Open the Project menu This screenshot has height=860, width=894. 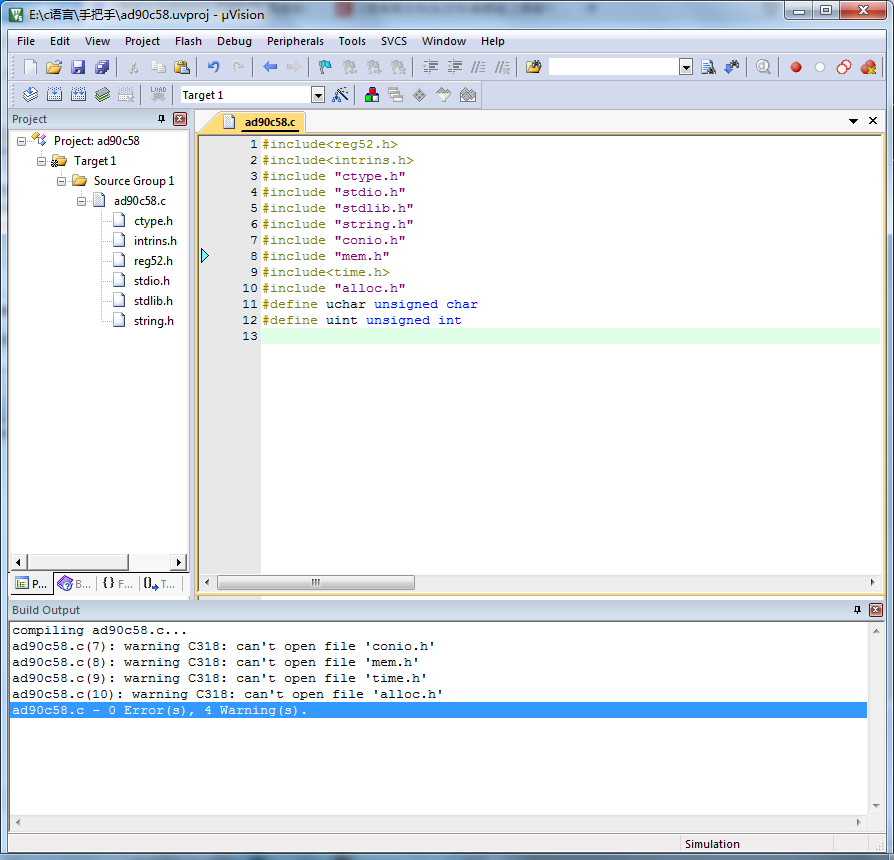pos(142,41)
